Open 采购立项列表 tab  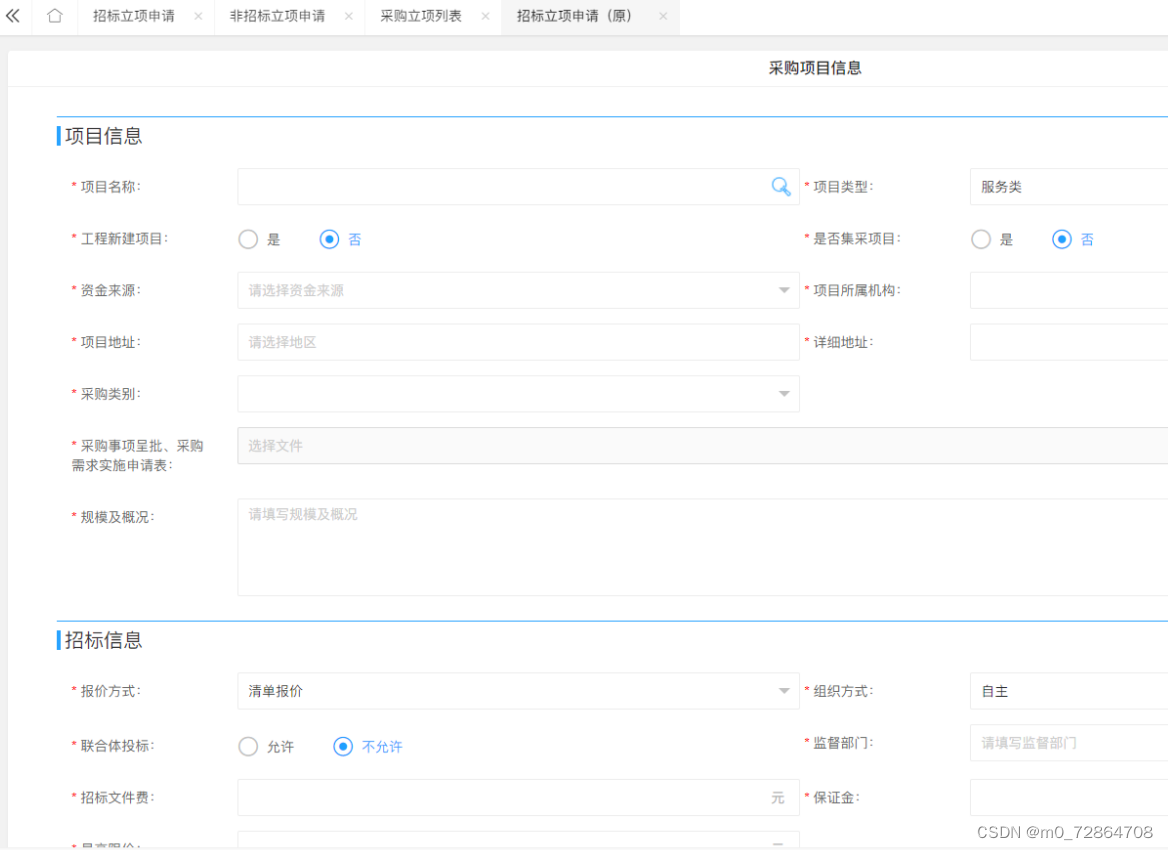pos(421,16)
